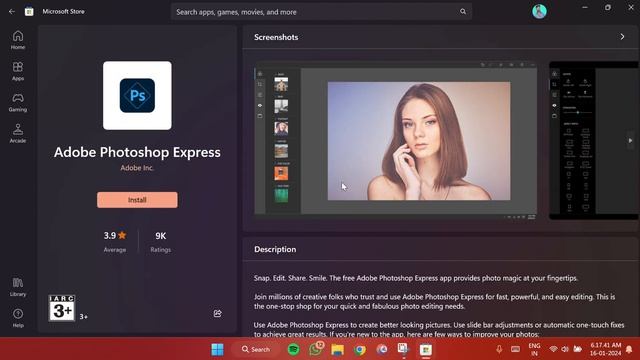The image size is (640, 360).
Task: Click the ENG IN language indicator
Action: tap(534, 349)
